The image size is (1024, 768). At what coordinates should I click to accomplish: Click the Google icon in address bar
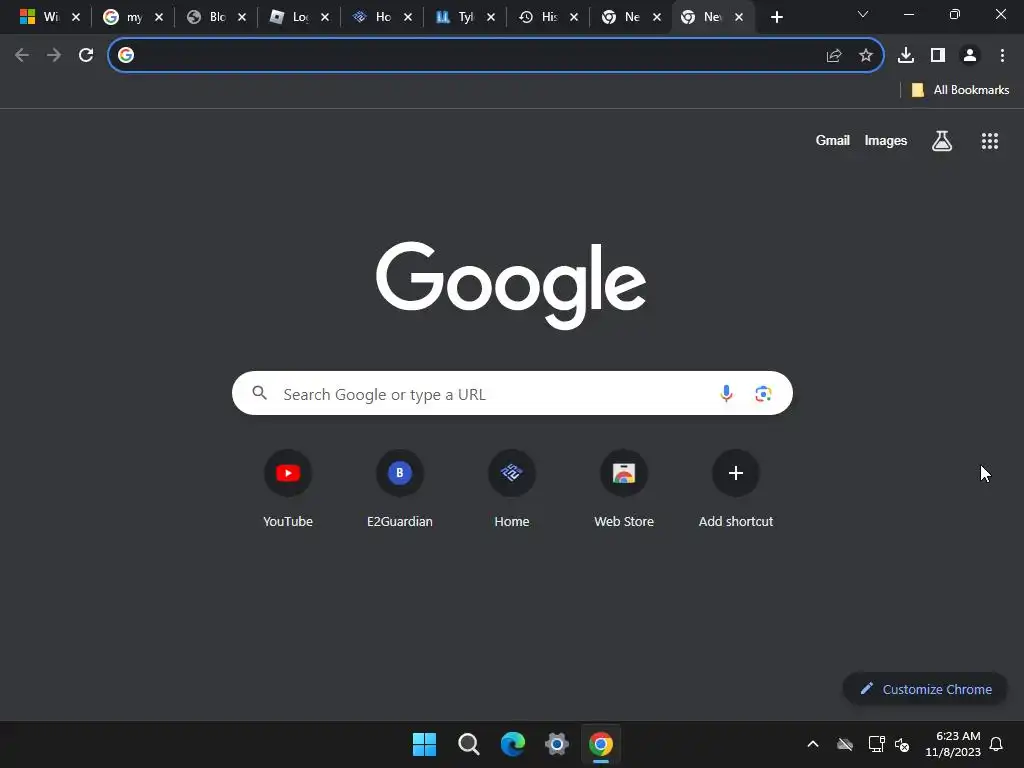pos(126,55)
